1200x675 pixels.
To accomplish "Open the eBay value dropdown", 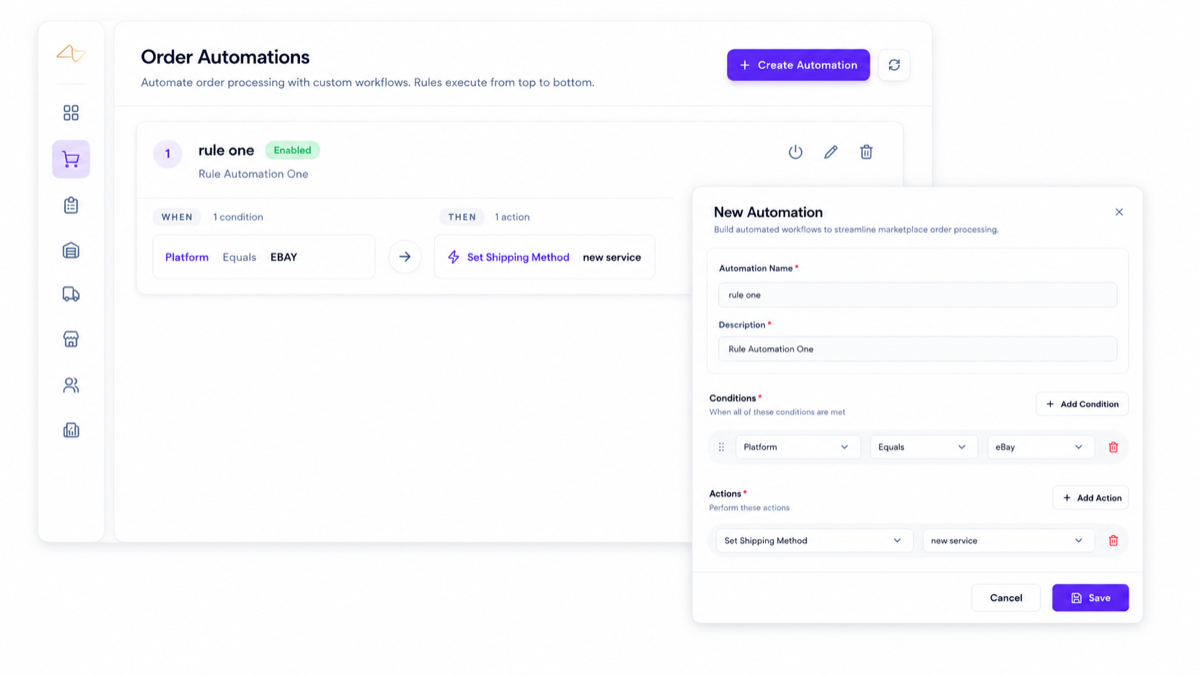I will tap(1039, 447).
